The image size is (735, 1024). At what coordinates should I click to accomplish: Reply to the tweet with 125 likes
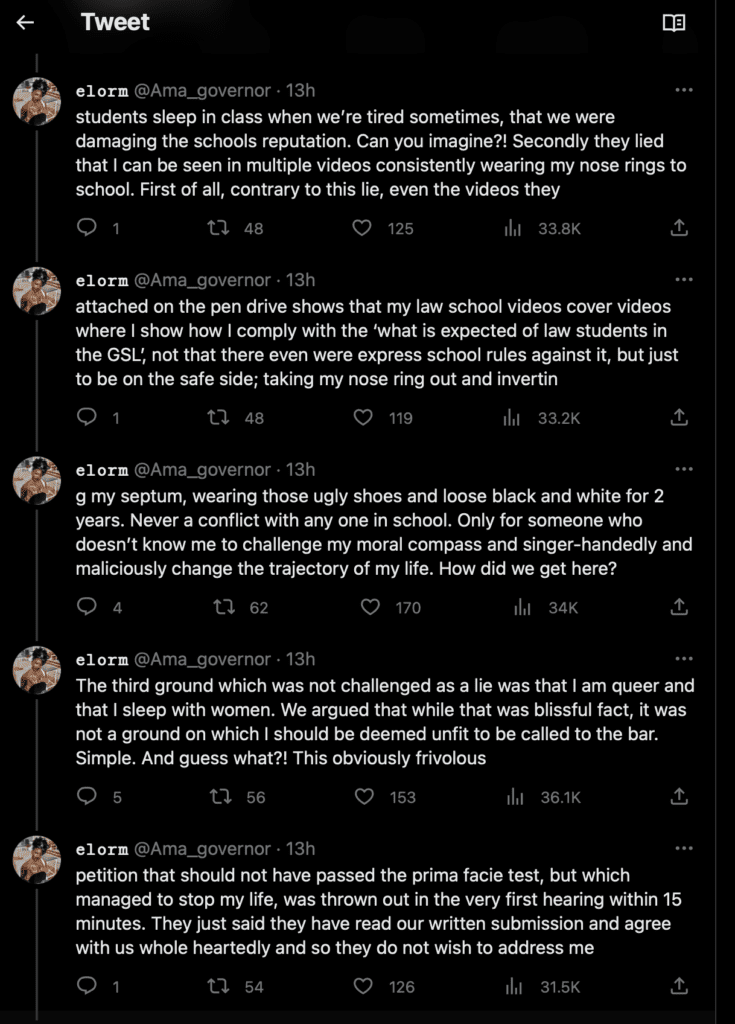pos(87,228)
